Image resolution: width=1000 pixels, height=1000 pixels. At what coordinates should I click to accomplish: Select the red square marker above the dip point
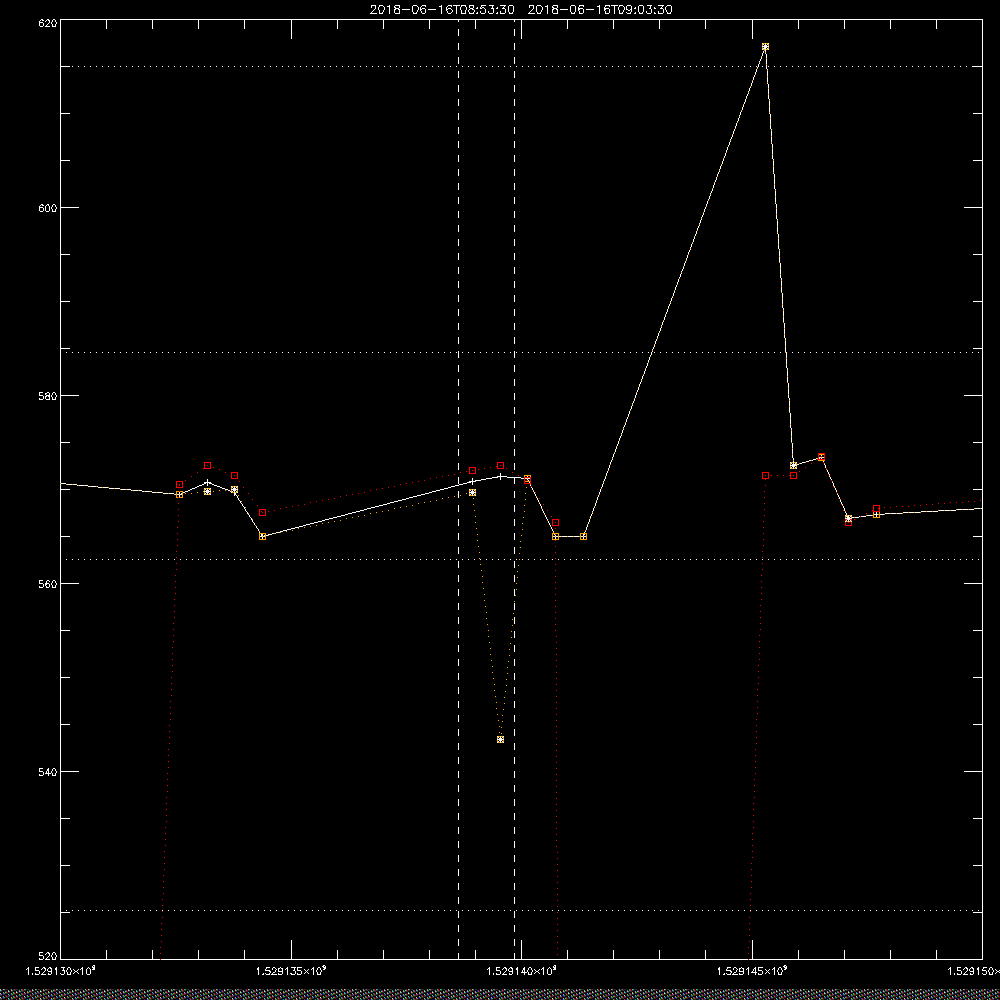click(x=501, y=466)
